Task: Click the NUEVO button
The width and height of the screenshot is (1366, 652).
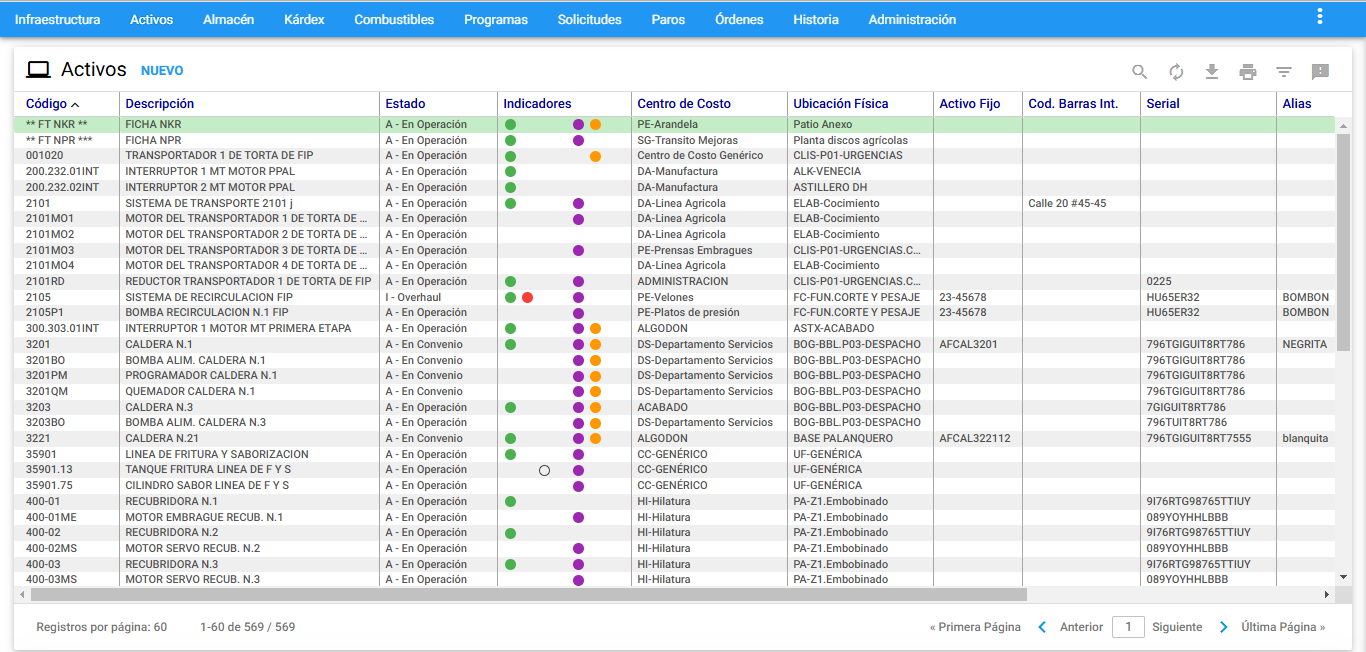Action: [162, 71]
